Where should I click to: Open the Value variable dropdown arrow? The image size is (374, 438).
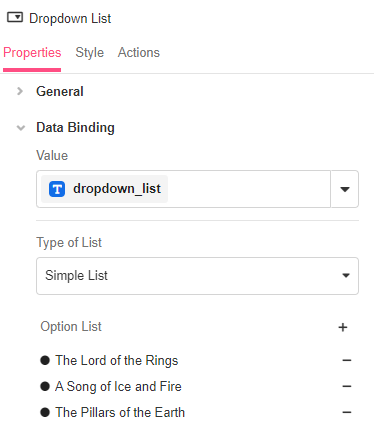(x=345, y=189)
